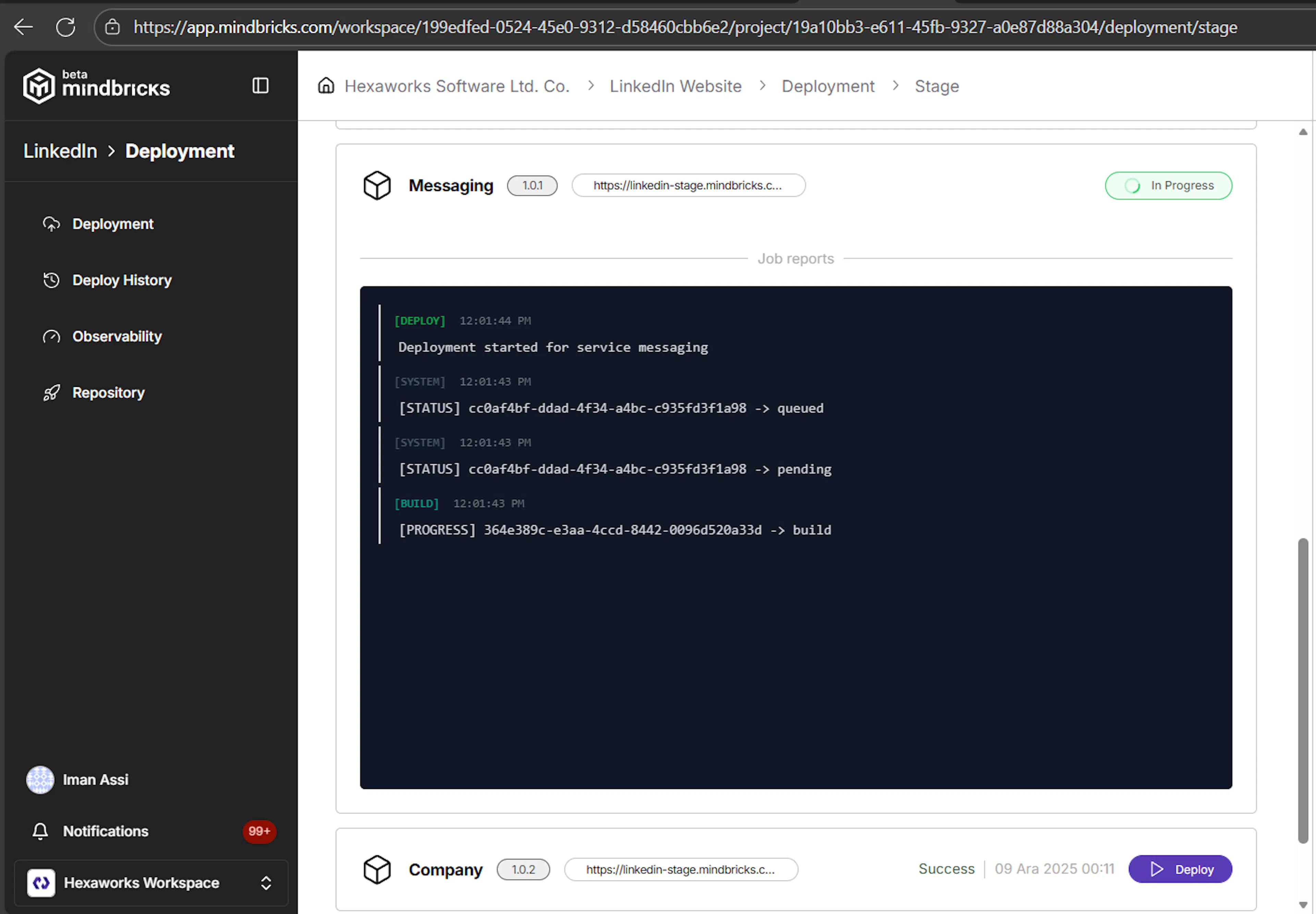
Task: Click Iman Assi user avatar
Action: coord(40,779)
